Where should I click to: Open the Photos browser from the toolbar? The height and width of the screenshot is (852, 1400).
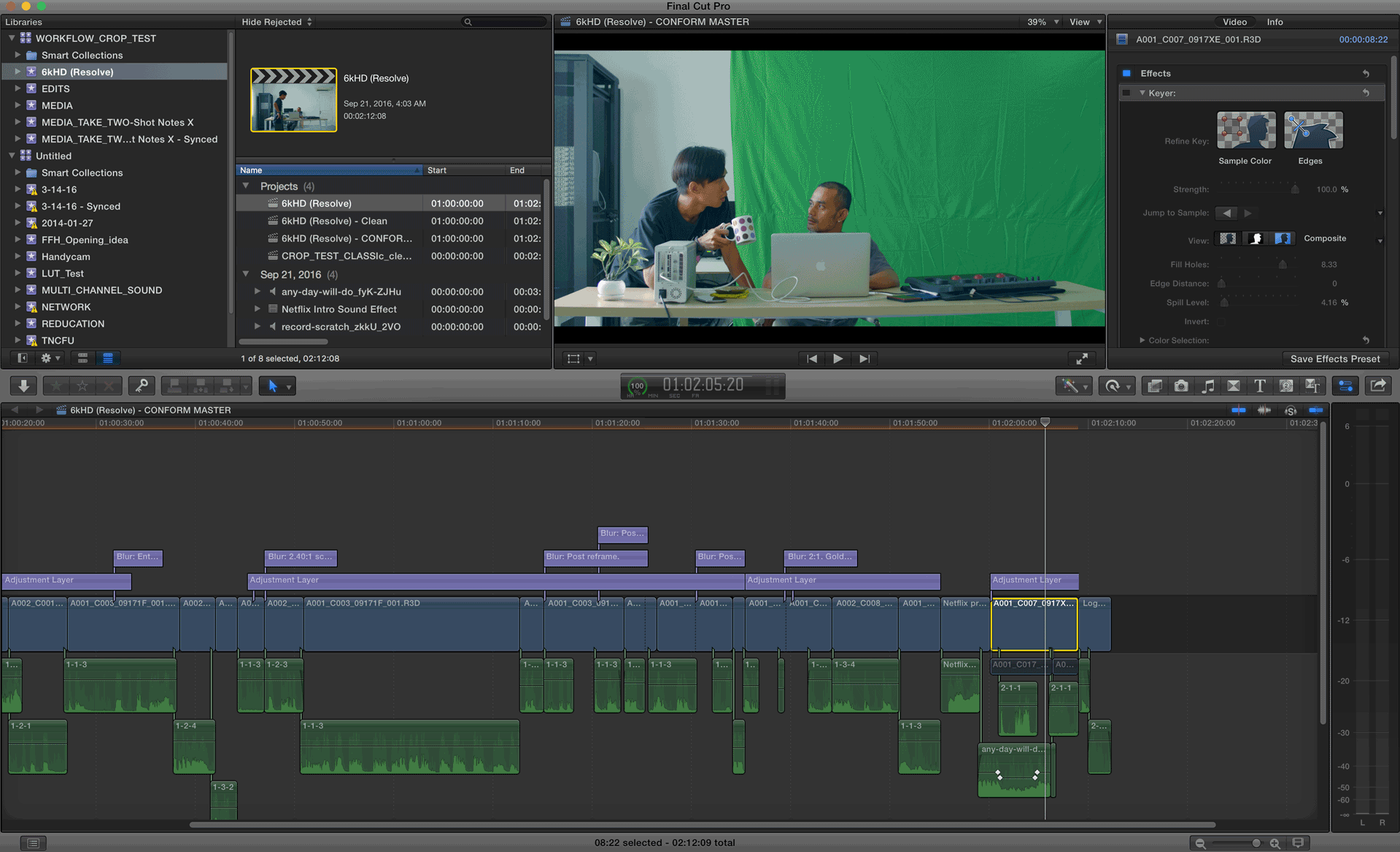point(1180,385)
